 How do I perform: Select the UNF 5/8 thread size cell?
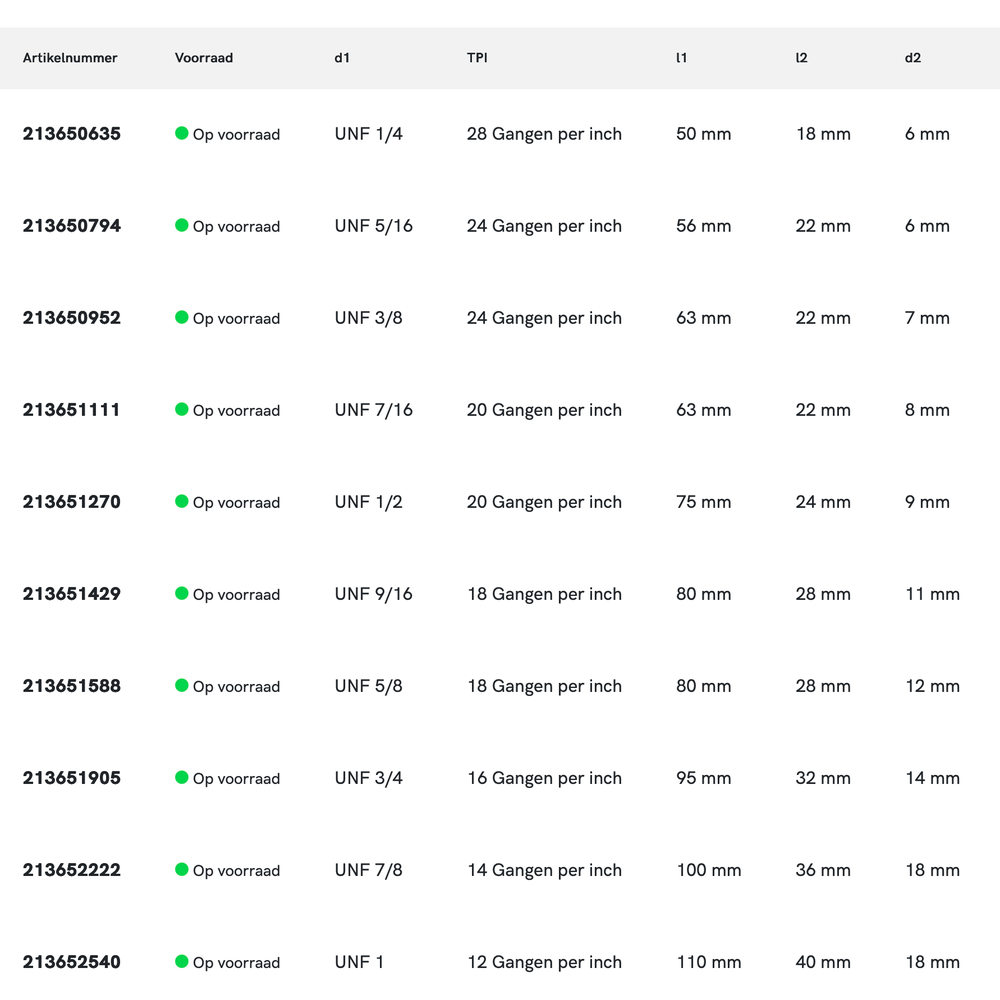point(368,686)
